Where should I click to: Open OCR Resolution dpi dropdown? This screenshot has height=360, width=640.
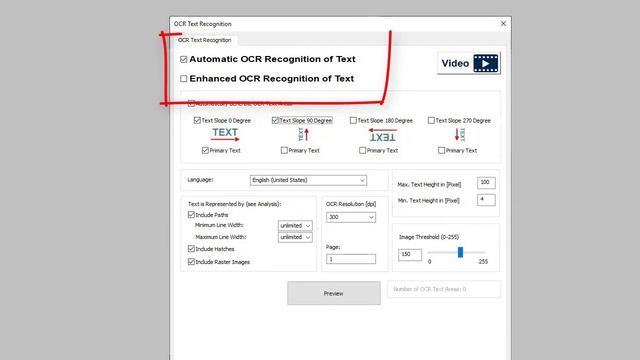(351, 217)
